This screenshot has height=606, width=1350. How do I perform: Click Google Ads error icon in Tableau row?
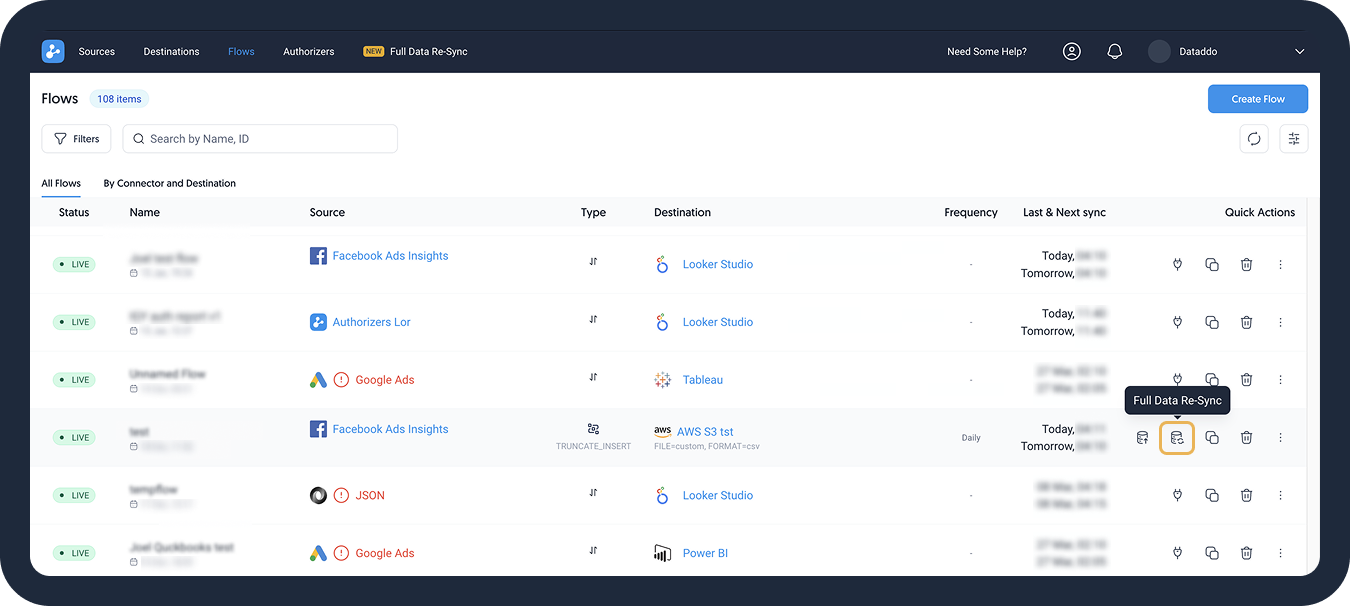pos(341,380)
